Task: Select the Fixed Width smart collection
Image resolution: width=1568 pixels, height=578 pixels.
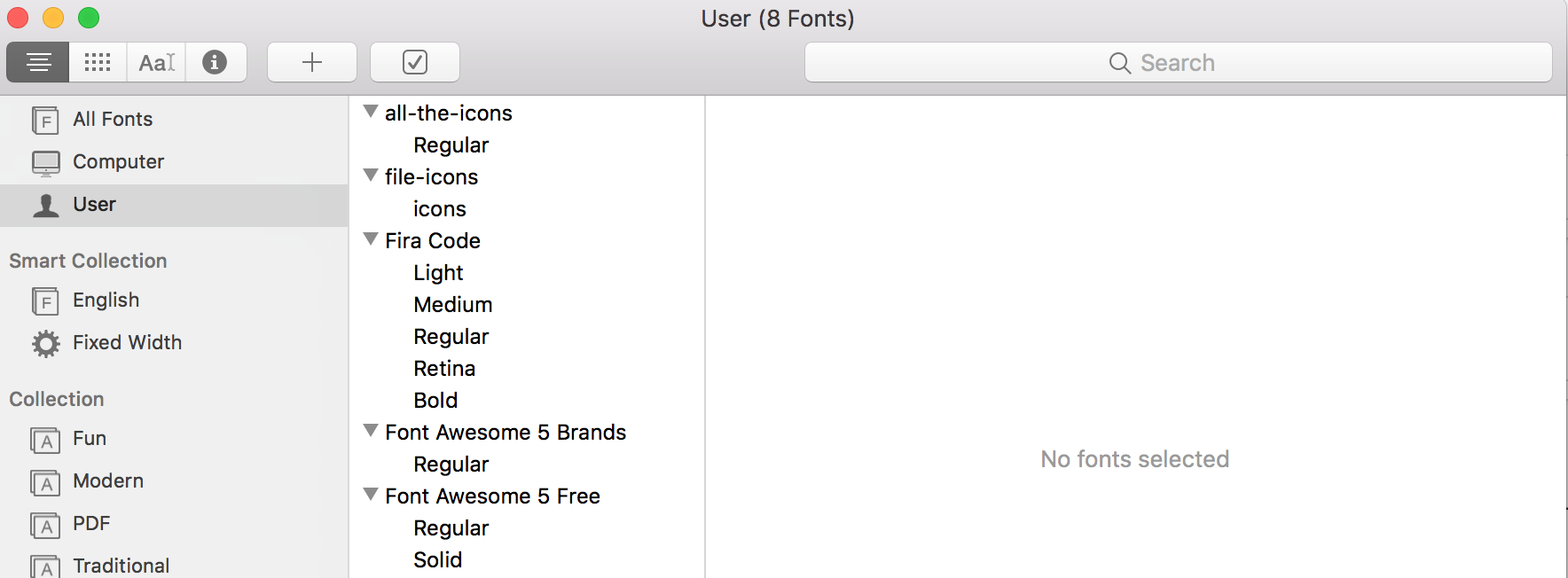Action: click(x=127, y=342)
